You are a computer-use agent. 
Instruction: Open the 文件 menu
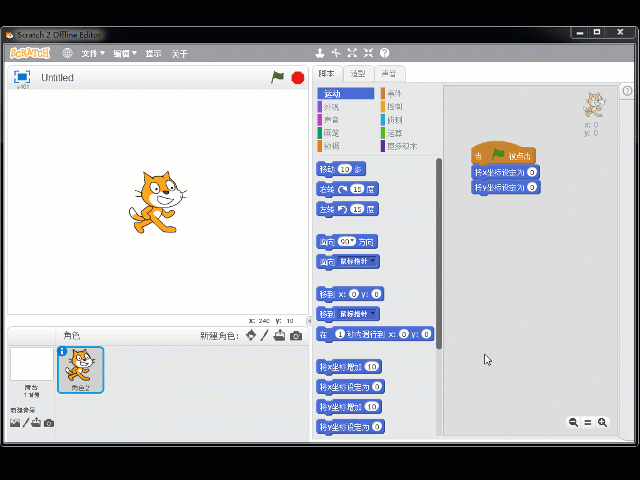tap(93, 53)
